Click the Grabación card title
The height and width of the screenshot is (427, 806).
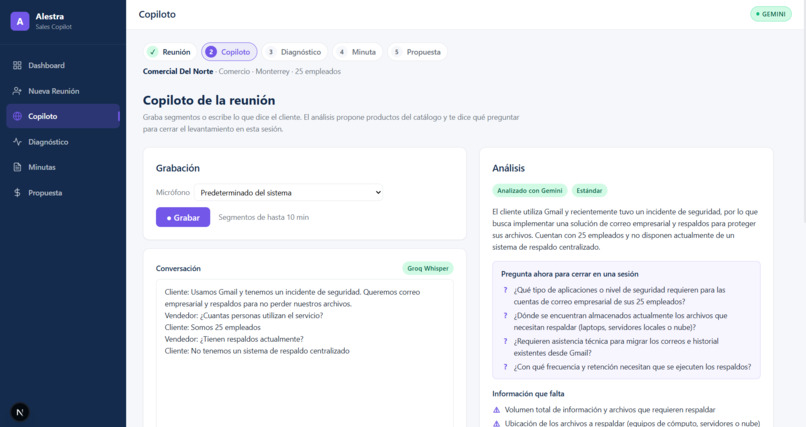pos(178,168)
